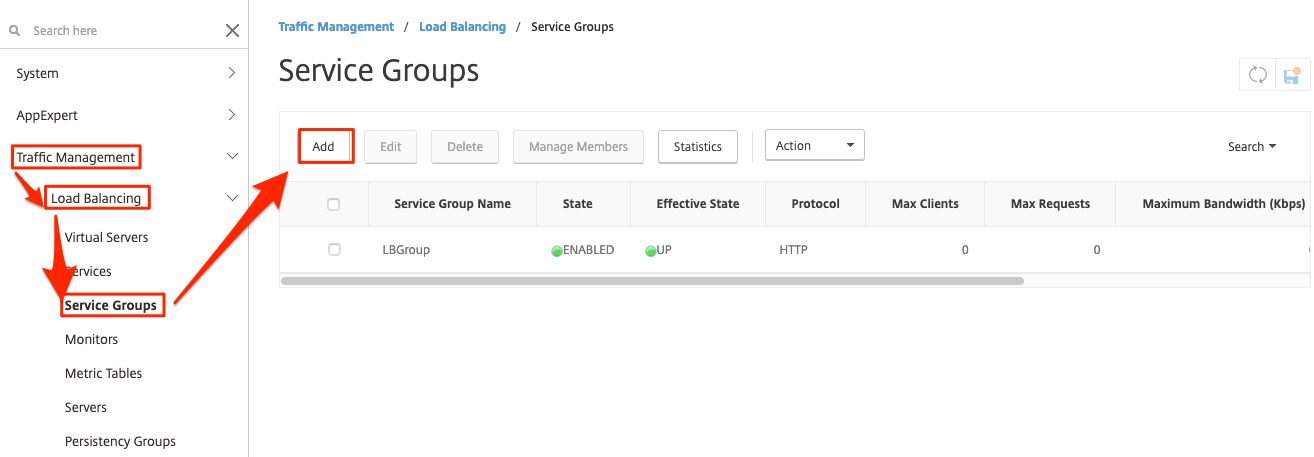Expand the AppExpert menu chevron
The image size is (1314, 457).
(232, 115)
